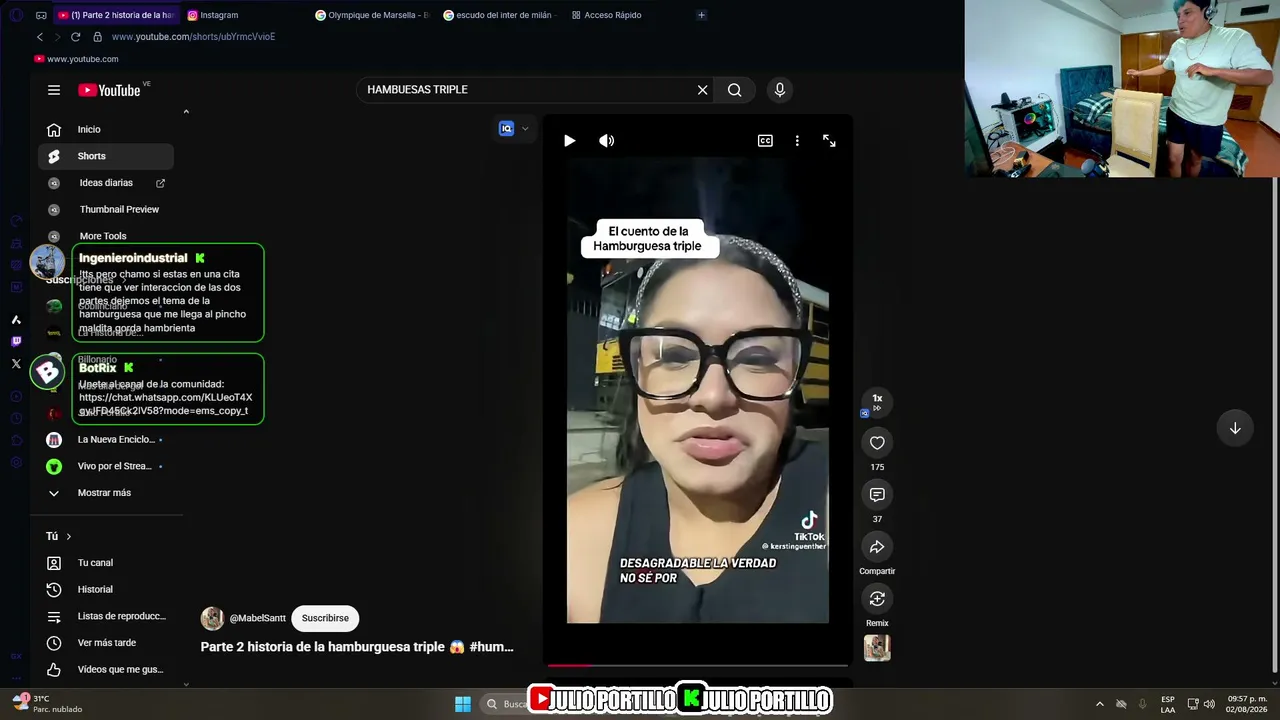Open the La Nueva Enciclo... subscription
The width and height of the screenshot is (1280, 720).
coord(106,440)
